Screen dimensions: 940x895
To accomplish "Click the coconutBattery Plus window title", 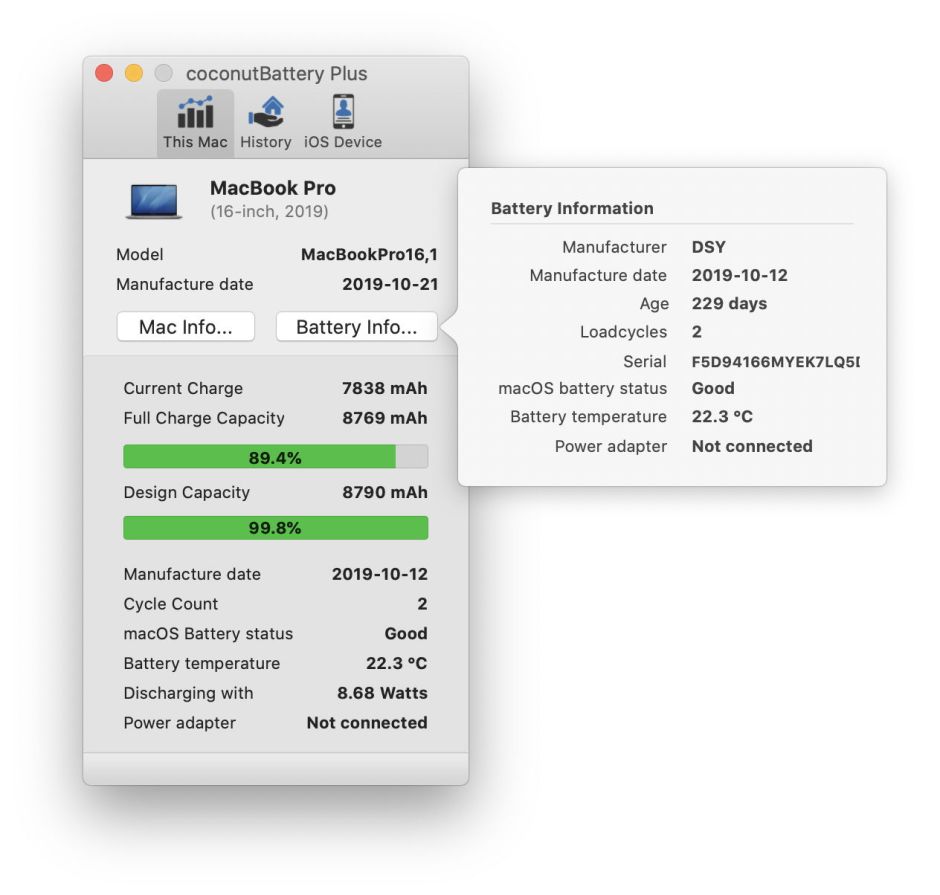I will tap(276, 74).
